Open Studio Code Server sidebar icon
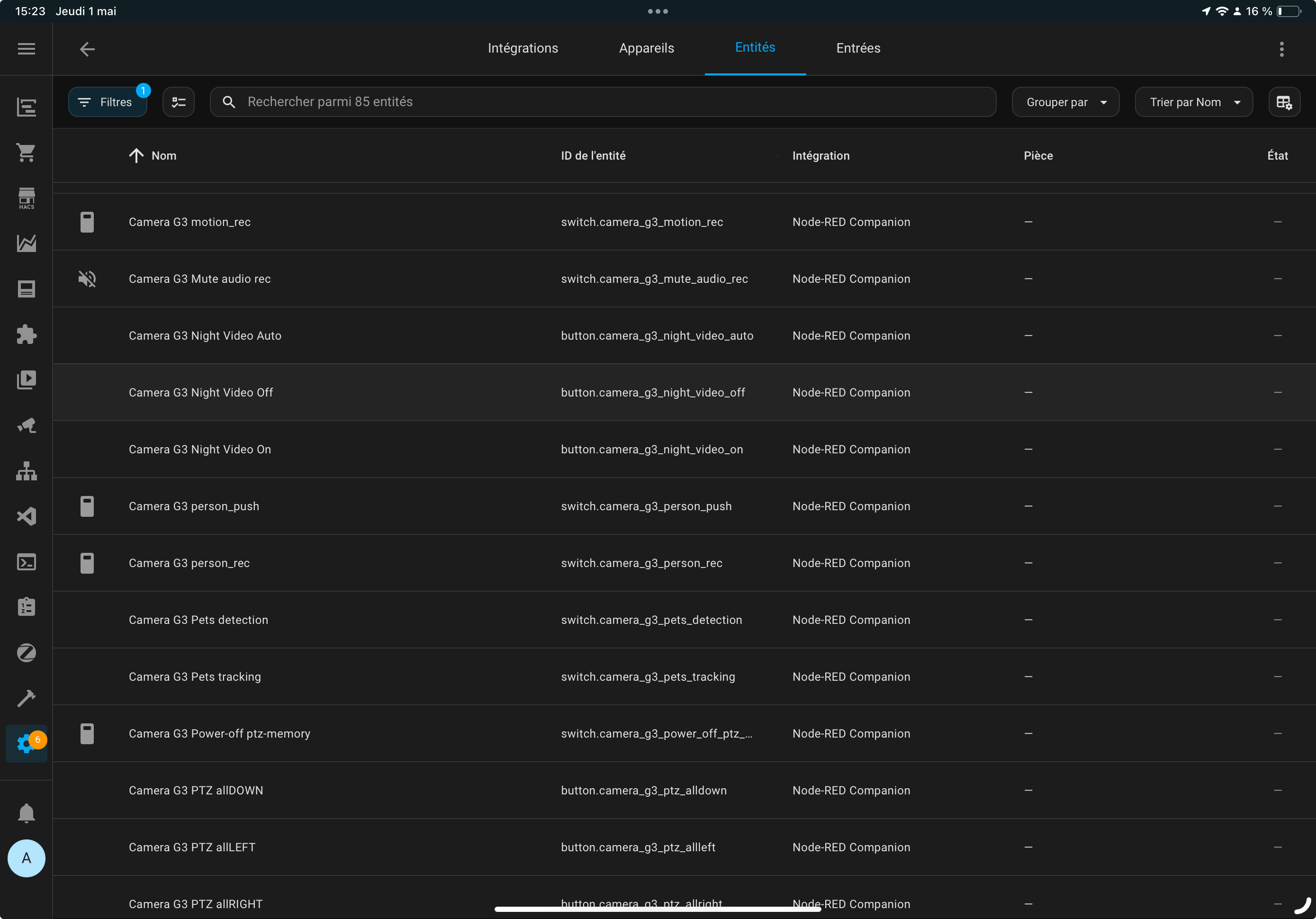 [27, 516]
